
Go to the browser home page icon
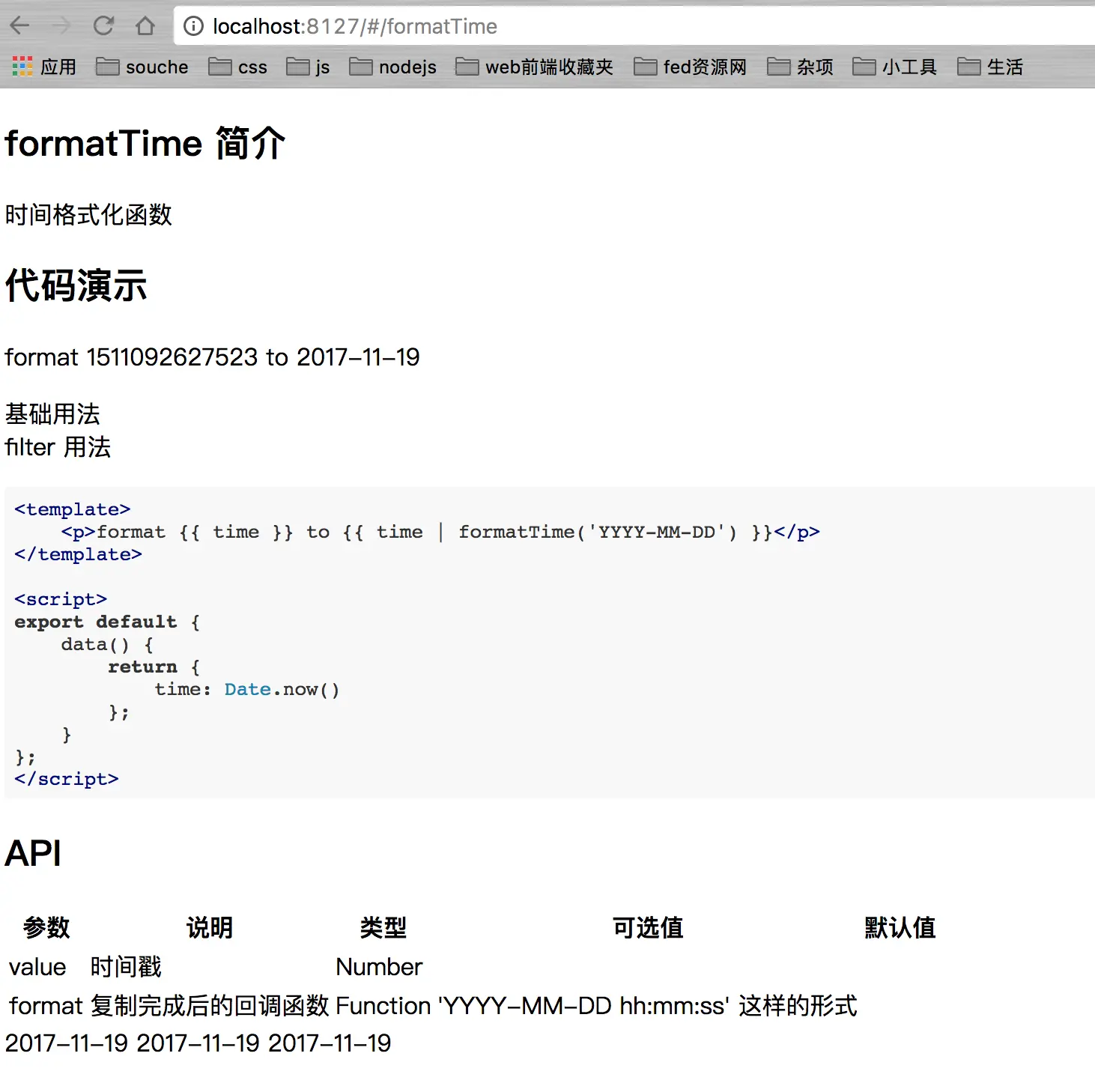coord(145,26)
